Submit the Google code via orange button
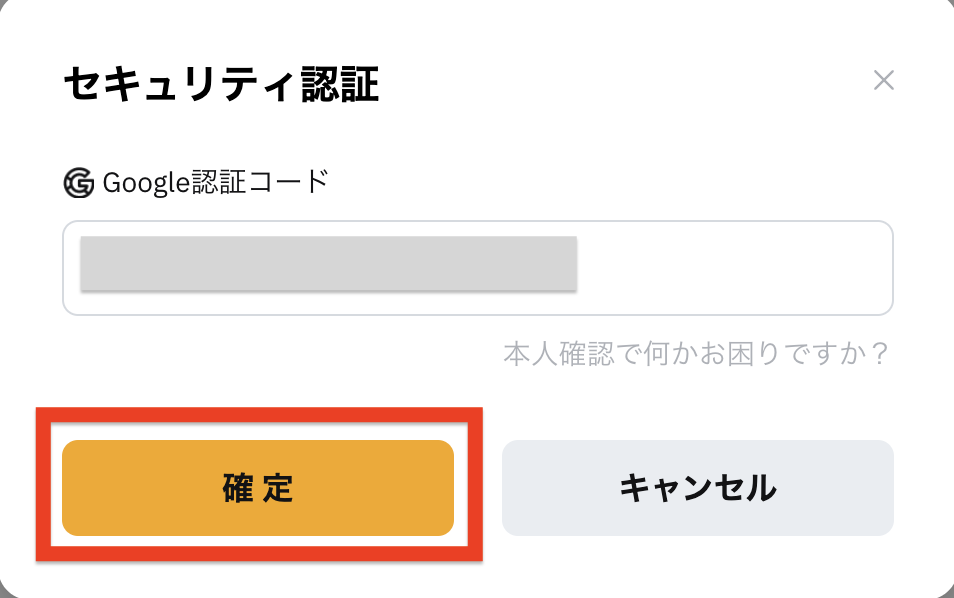954x598 pixels. 258,488
